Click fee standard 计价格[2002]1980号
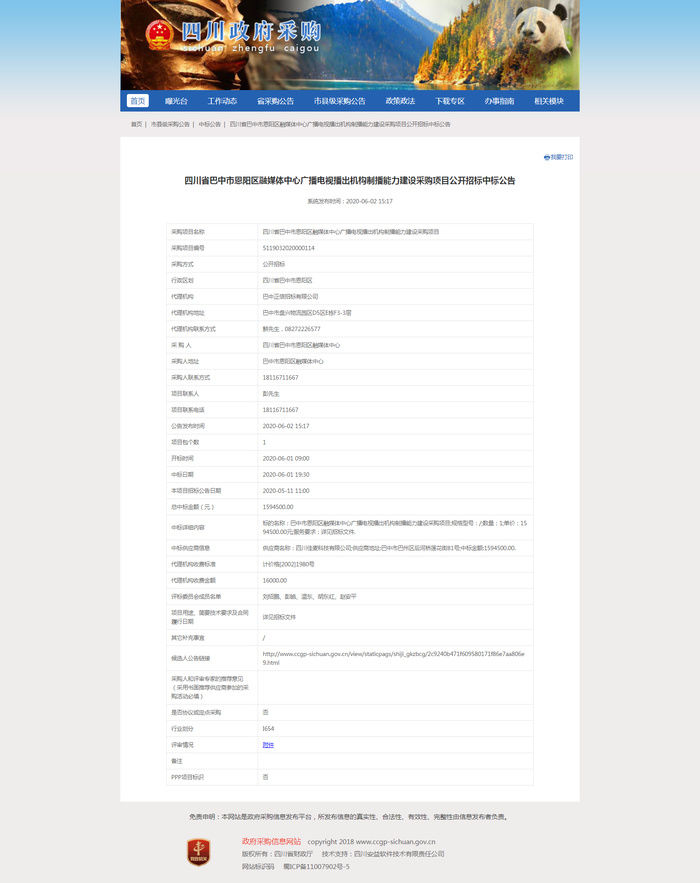This screenshot has height=883, width=700. pos(288,564)
